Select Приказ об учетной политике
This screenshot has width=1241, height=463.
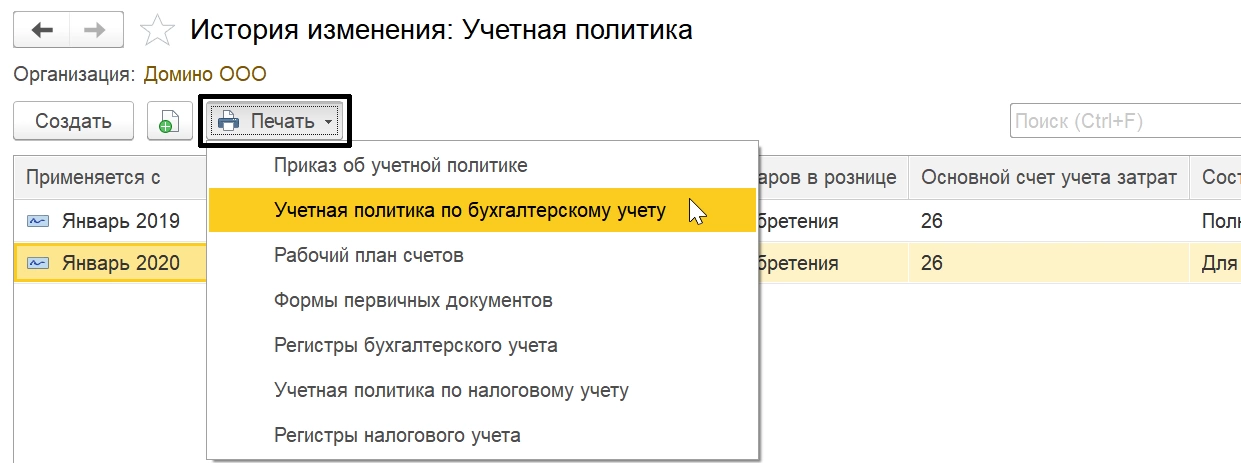point(400,165)
